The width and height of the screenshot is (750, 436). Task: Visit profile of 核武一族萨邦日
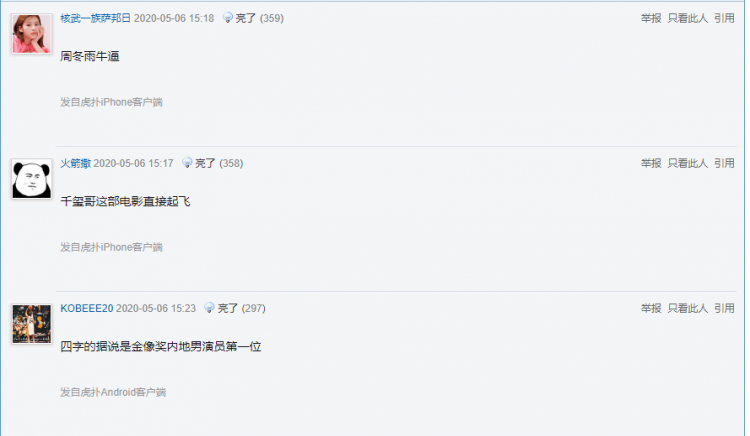[x=95, y=18]
